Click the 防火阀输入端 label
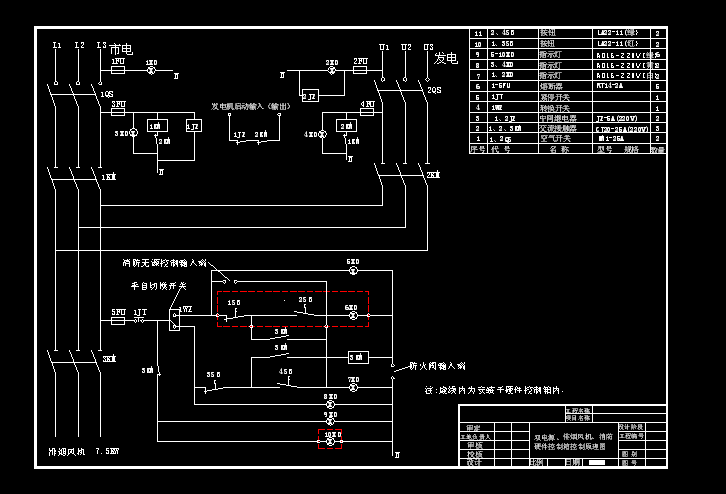The width and height of the screenshot is (726, 494). [x=437, y=366]
